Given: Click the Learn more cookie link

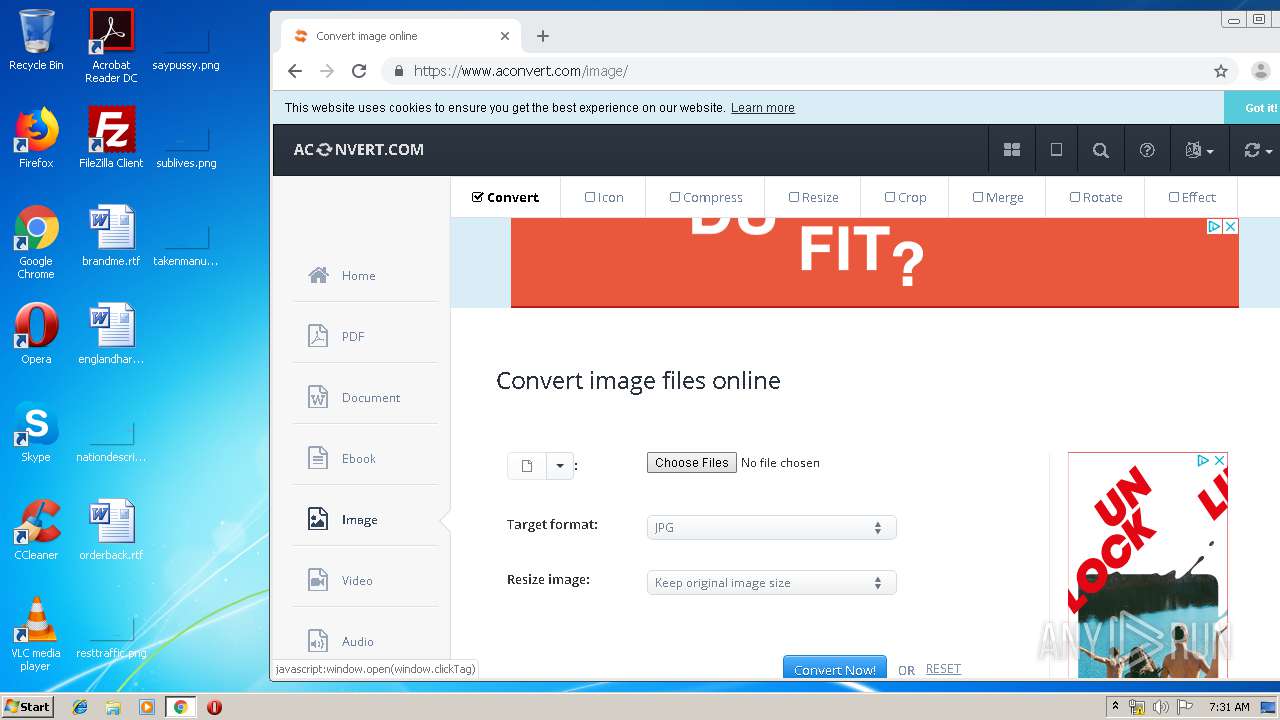Looking at the screenshot, I should coord(763,108).
